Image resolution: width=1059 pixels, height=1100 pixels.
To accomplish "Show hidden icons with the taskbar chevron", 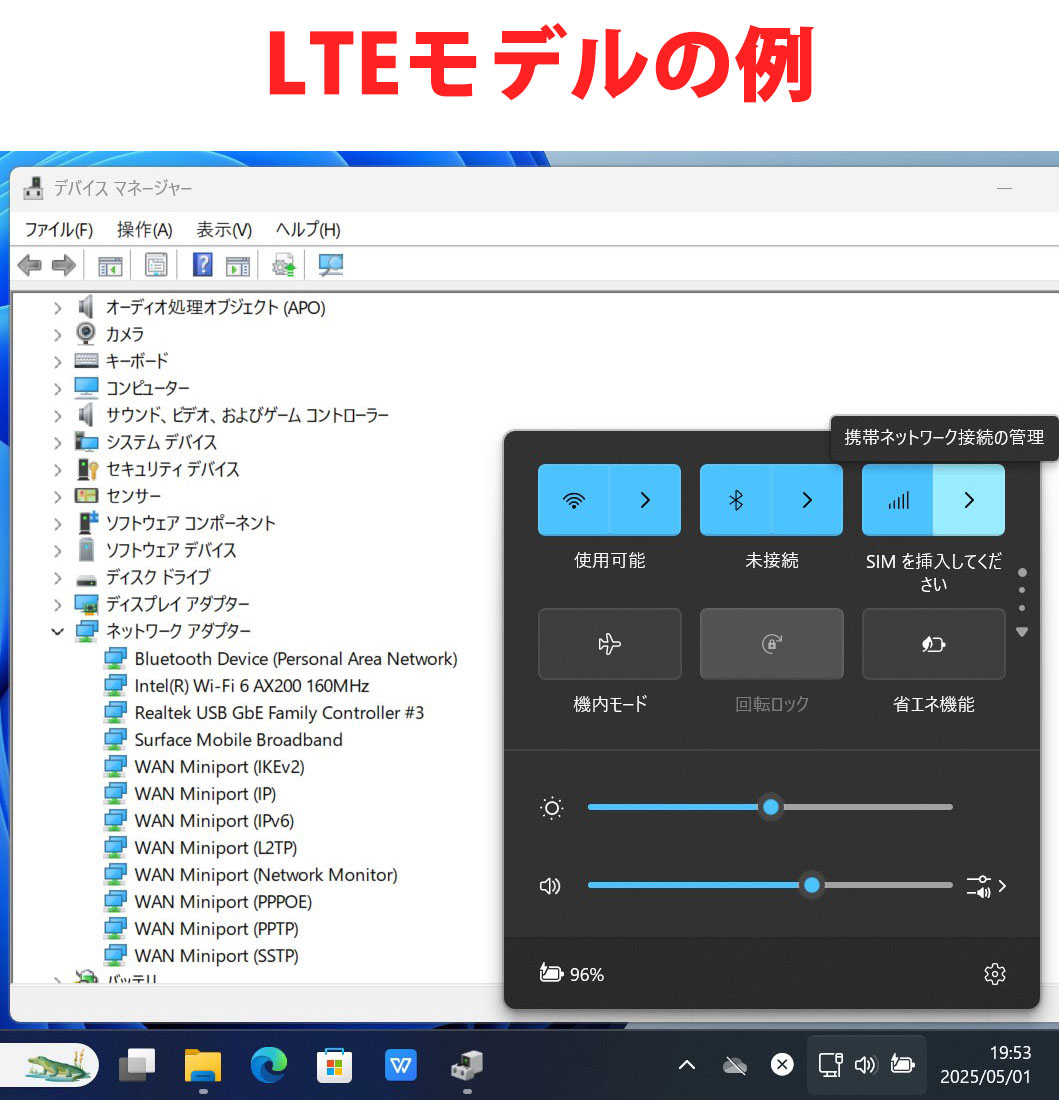I will pos(687,1065).
